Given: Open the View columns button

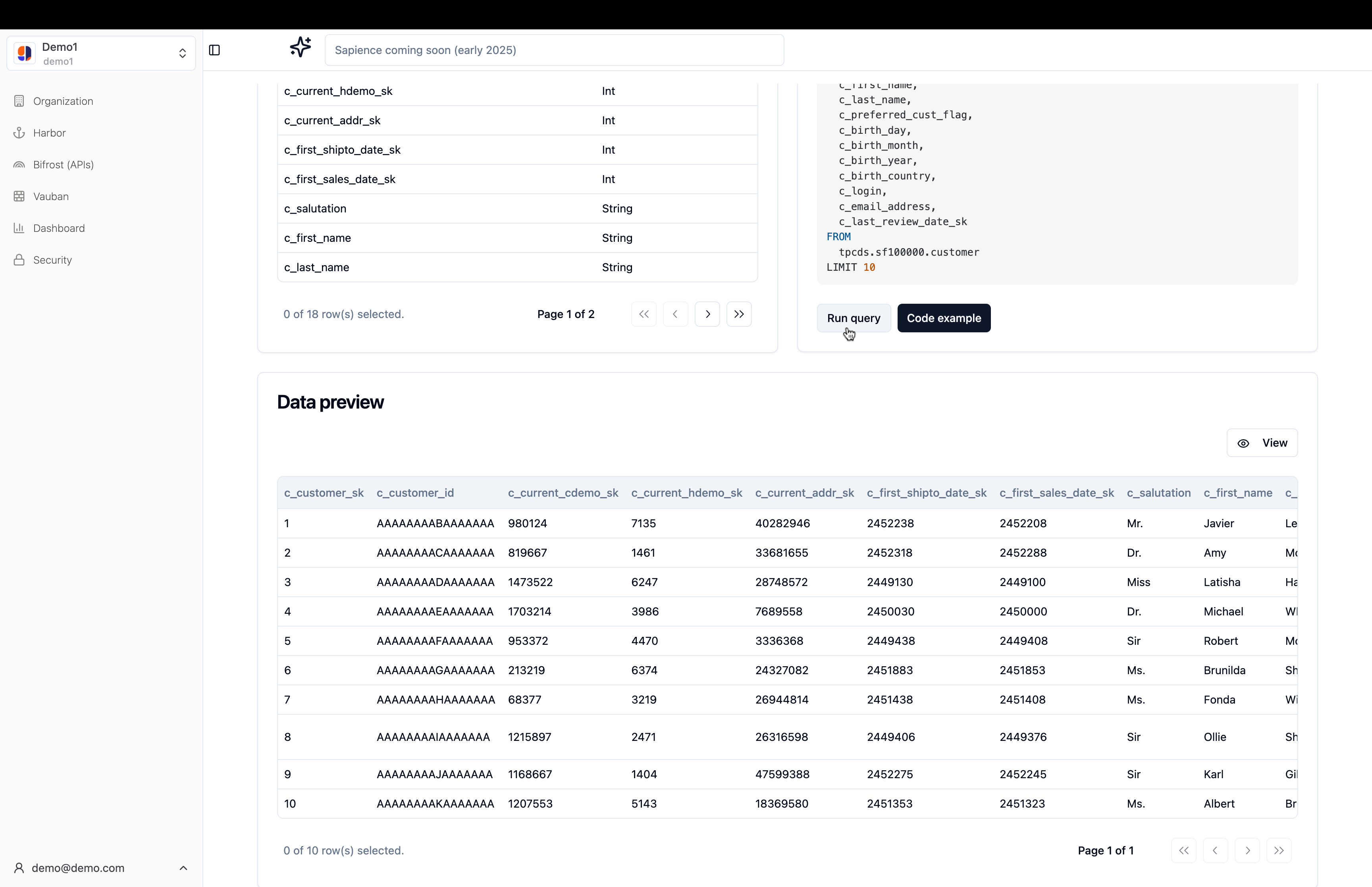Looking at the screenshot, I should pyautogui.click(x=1262, y=443).
